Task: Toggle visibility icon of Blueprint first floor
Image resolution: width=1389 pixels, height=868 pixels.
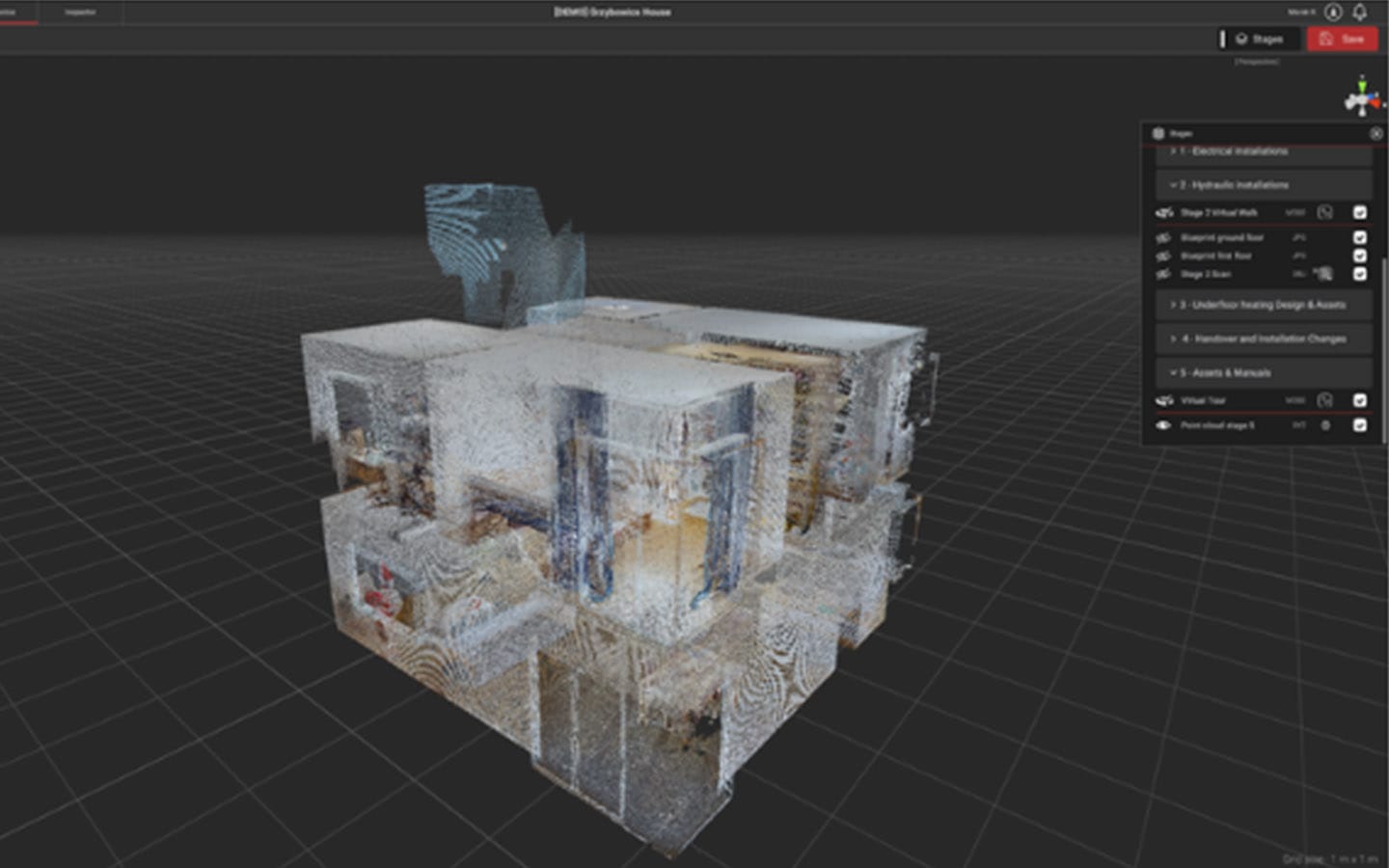Action: 1163,256
